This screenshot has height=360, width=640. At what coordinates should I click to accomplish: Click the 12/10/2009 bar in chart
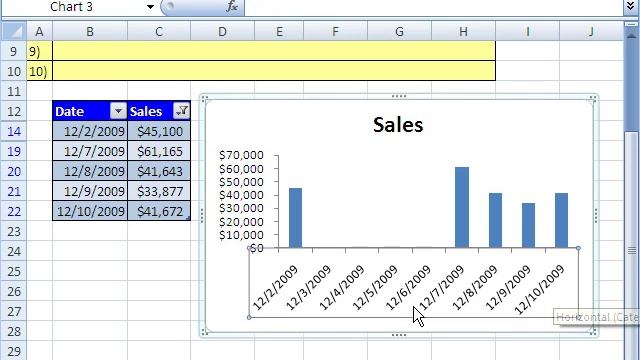pos(562,220)
